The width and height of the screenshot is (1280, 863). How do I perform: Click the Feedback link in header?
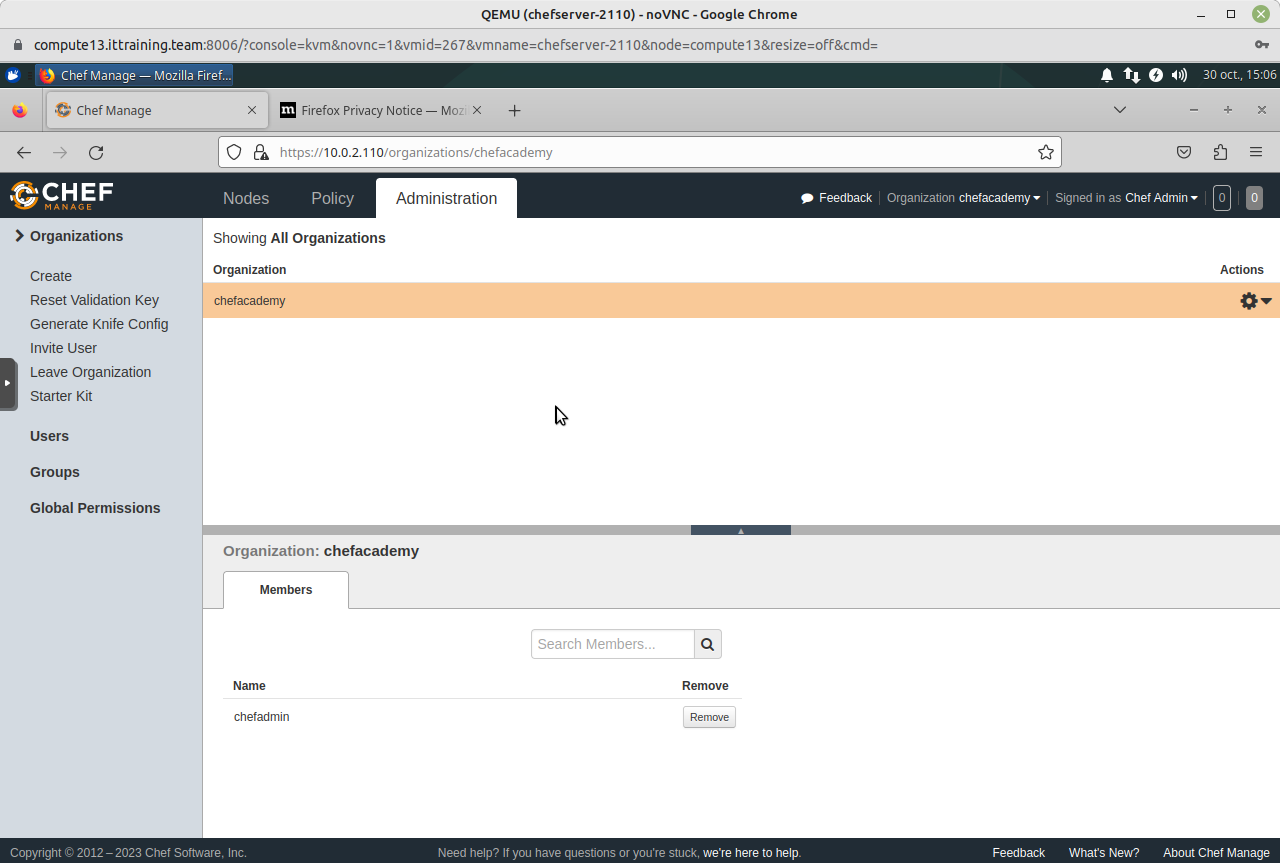836,198
